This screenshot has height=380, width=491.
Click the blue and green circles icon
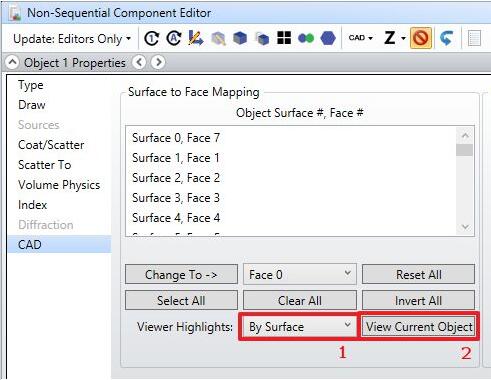point(306,38)
